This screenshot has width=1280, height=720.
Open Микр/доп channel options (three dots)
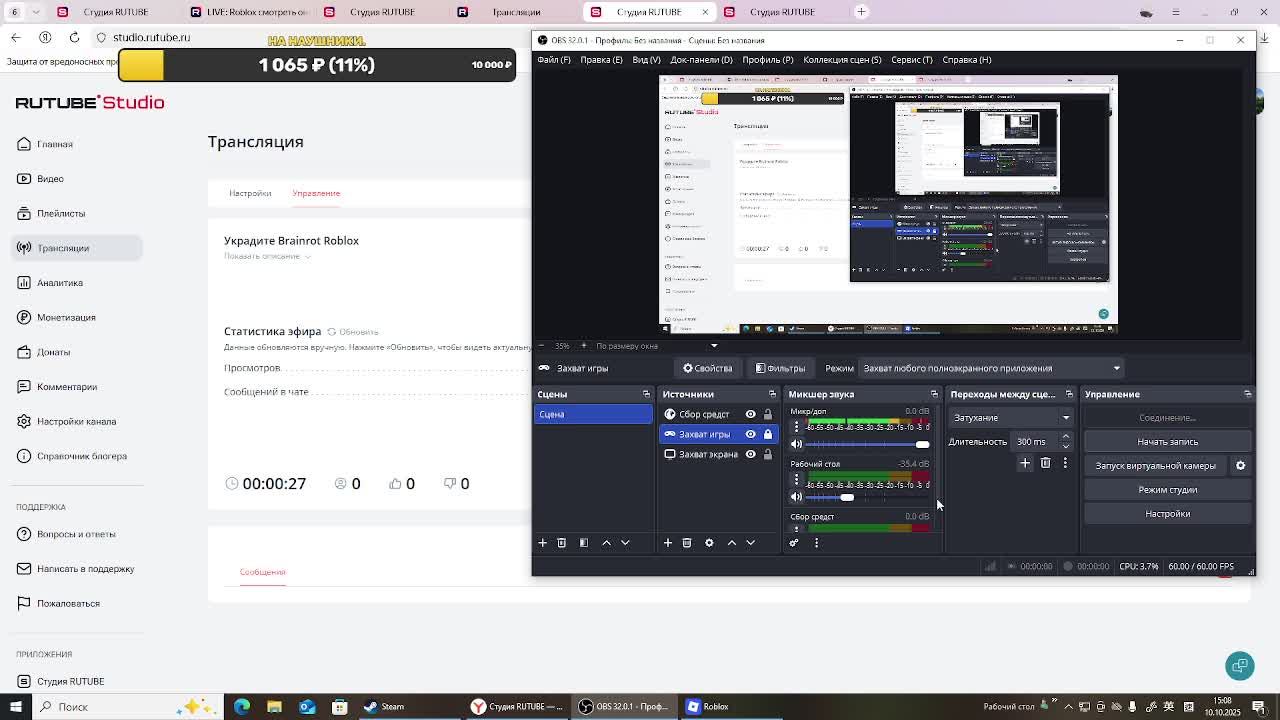(x=797, y=427)
